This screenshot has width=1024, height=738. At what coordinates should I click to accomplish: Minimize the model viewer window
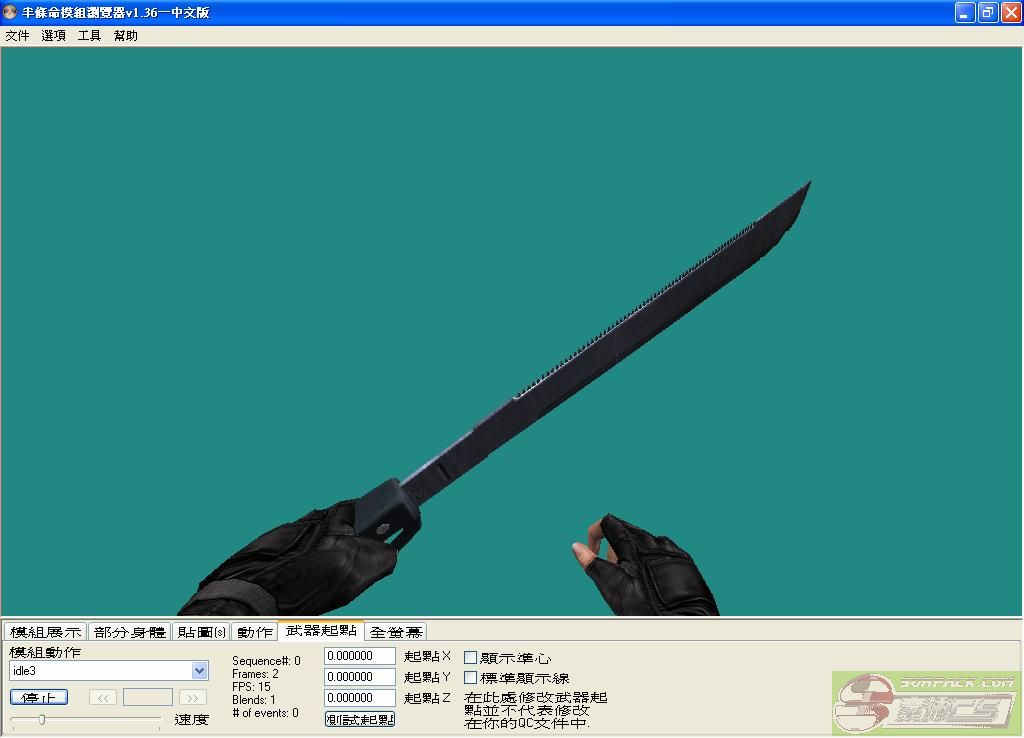[965, 12]
